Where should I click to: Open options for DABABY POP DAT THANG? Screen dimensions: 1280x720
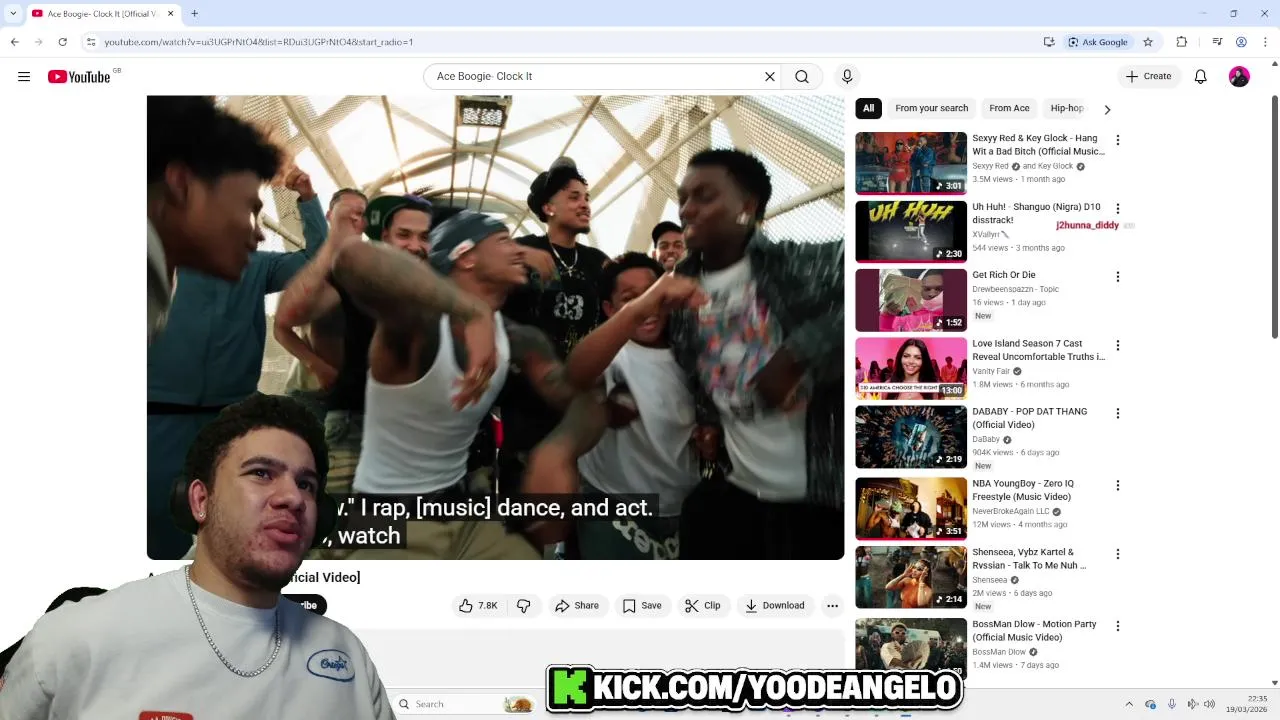pos(1118,413)
